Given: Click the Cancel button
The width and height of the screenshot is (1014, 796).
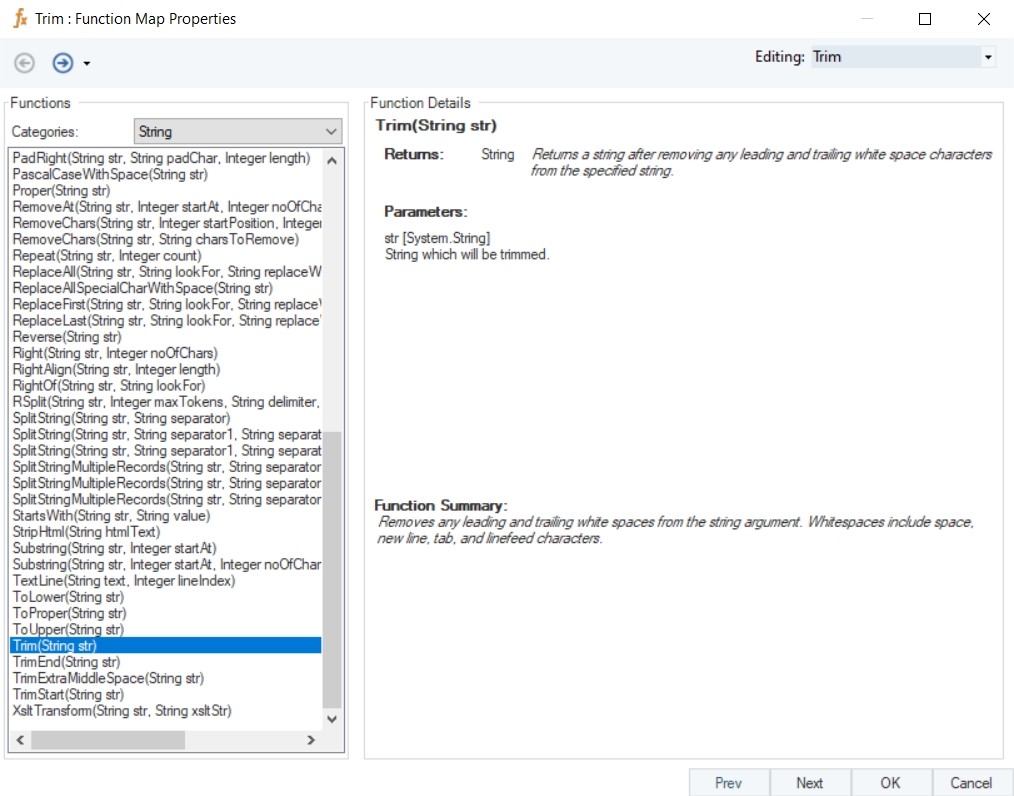Looking at the screenshot, I should coord(971,783).
